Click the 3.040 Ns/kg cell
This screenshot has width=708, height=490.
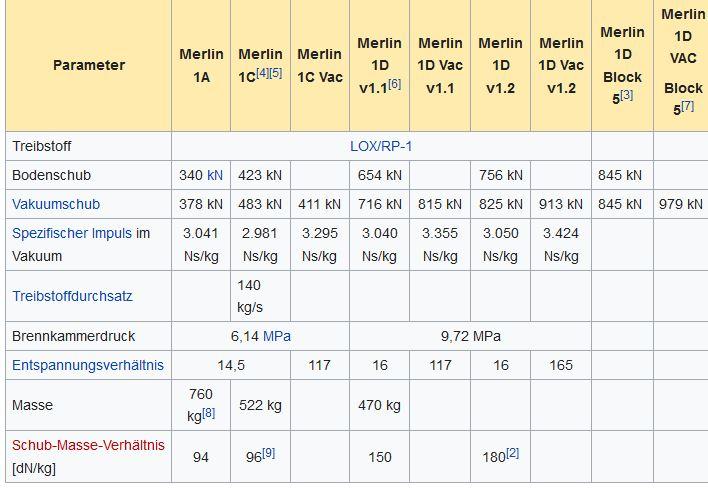point(379,245)
